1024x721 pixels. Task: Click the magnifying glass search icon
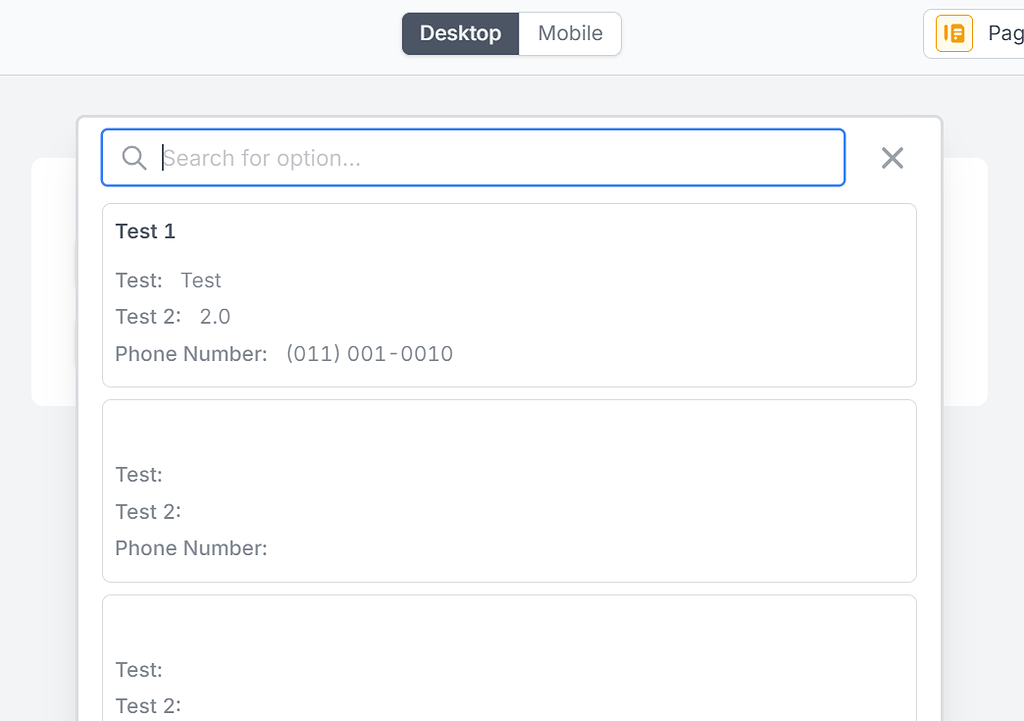(134, 157)
